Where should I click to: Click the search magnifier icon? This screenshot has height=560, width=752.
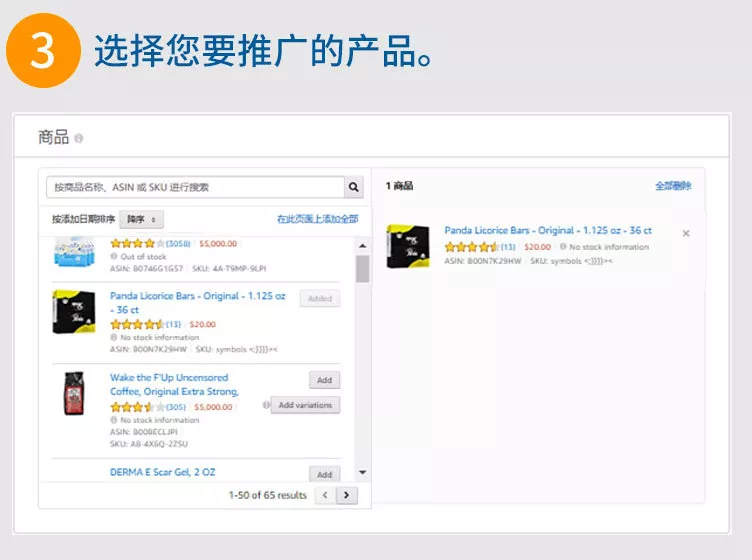tap(354, 187)
